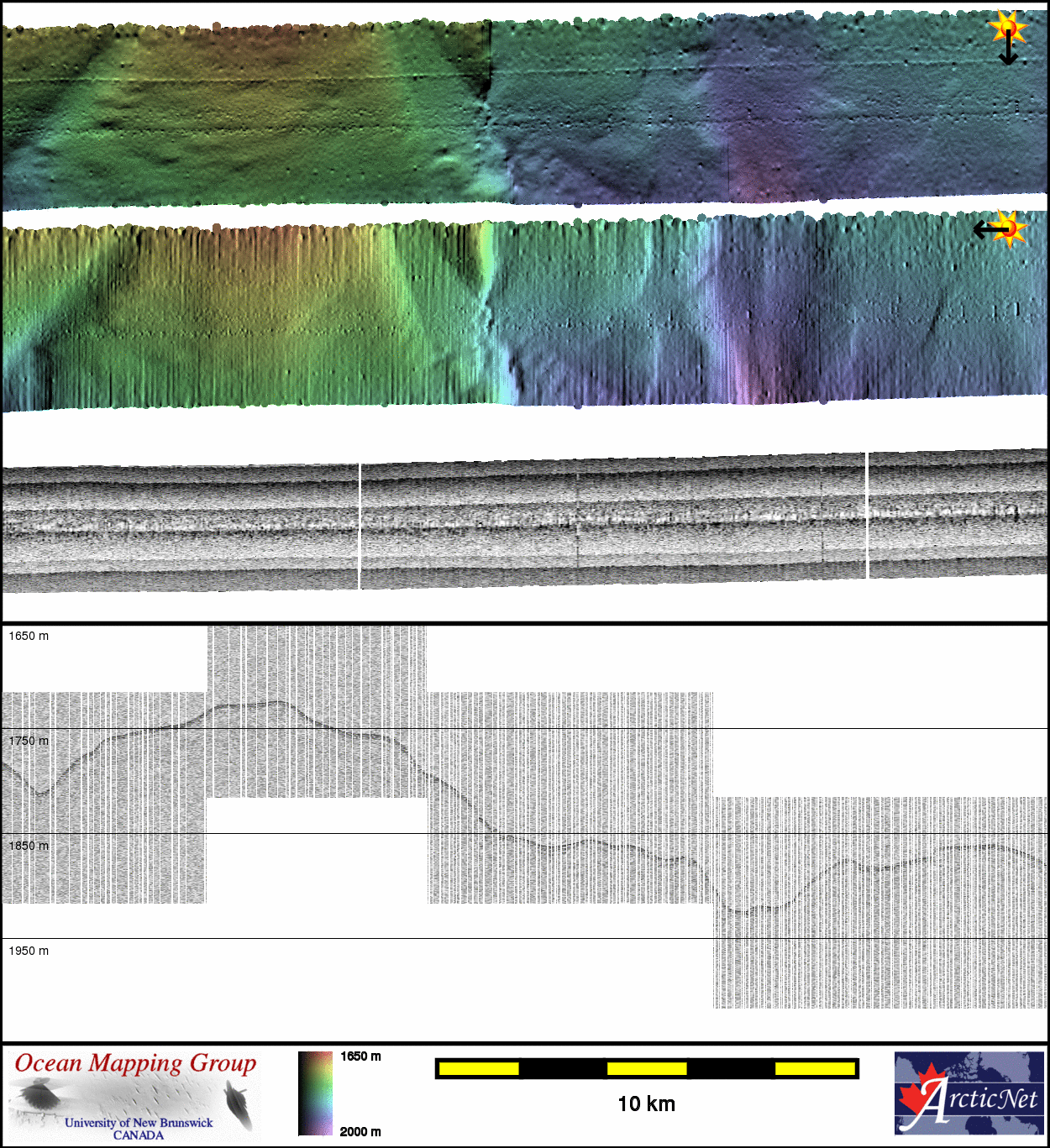Click the 1950 m depth axis label
1050x1148 pixels.
pyautogui.click(x=29, y=951)
